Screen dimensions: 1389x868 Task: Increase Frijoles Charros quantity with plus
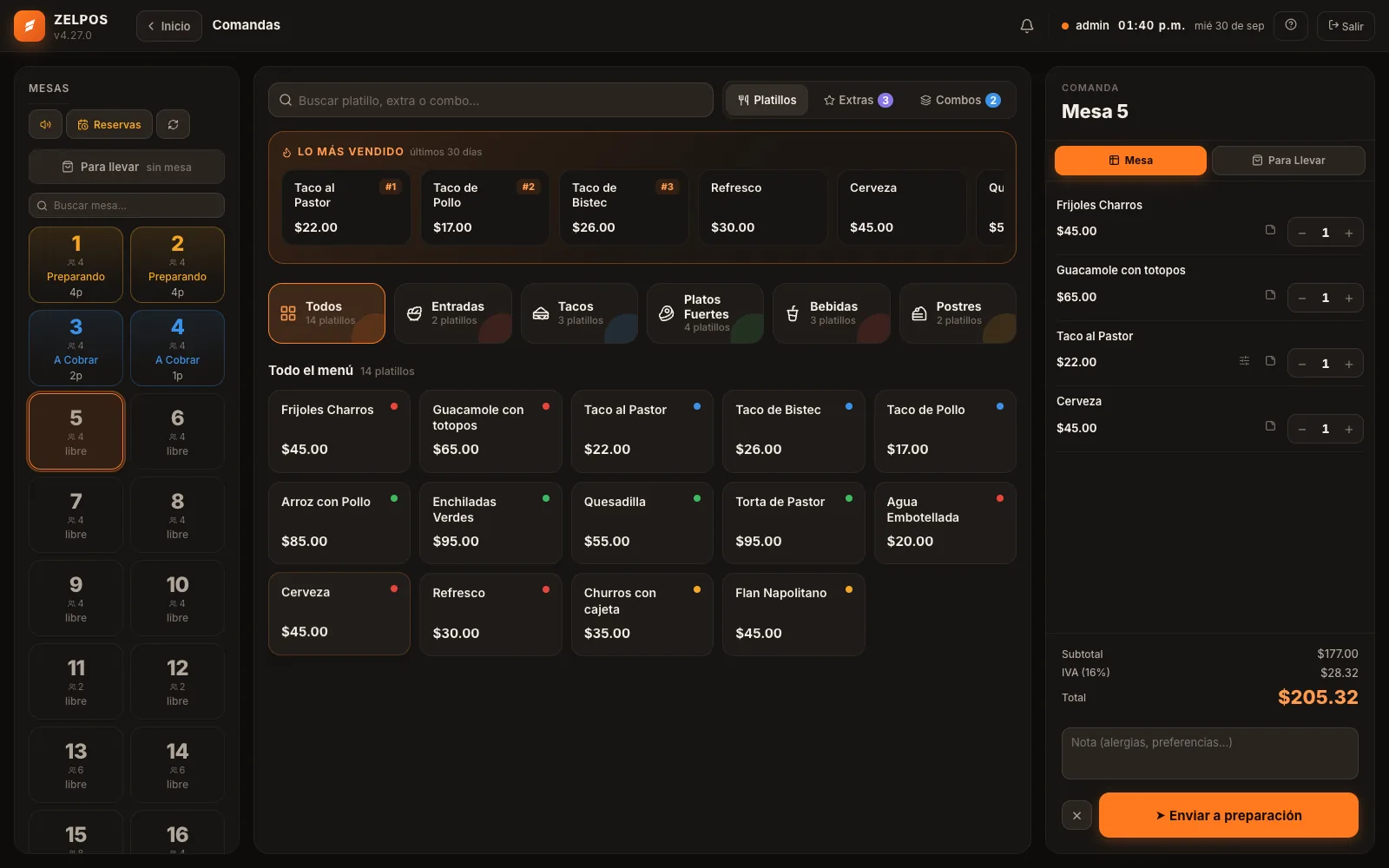(1348, 233)
